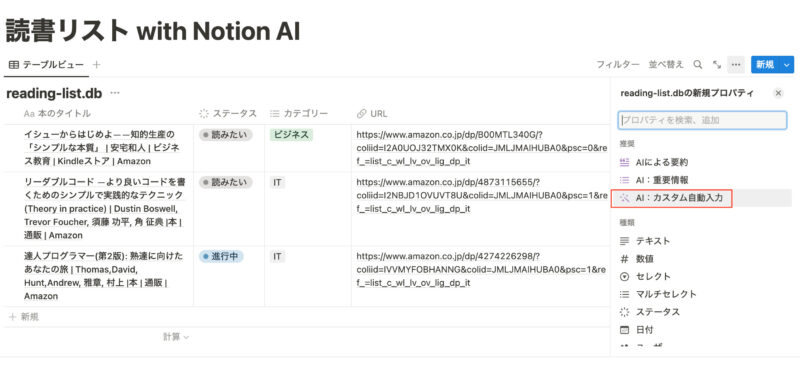Click IT category in リーダブルコード row

(277, 182)
